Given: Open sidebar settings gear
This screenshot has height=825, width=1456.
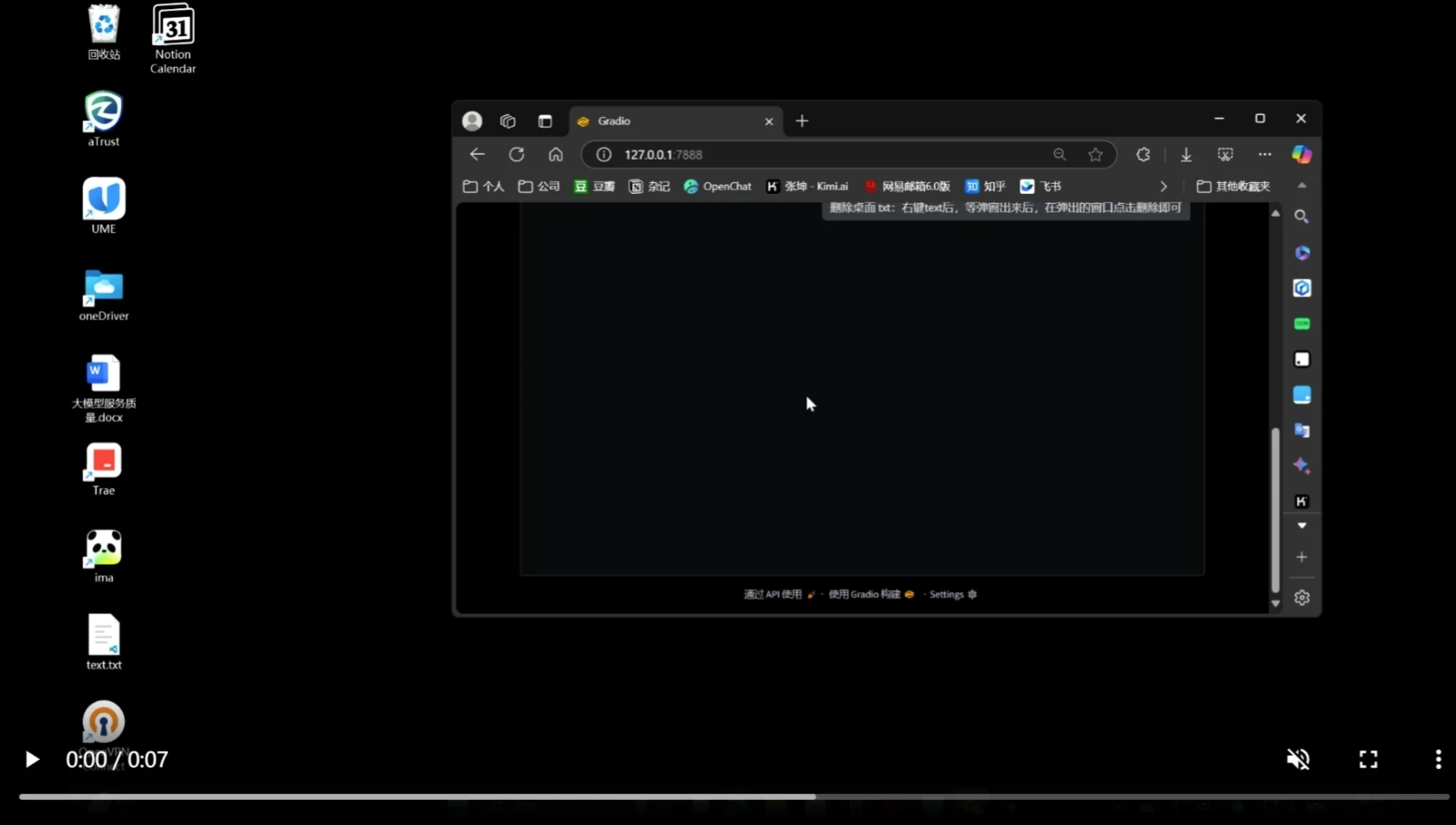Looking at the screenshot, I should 1301,598.
